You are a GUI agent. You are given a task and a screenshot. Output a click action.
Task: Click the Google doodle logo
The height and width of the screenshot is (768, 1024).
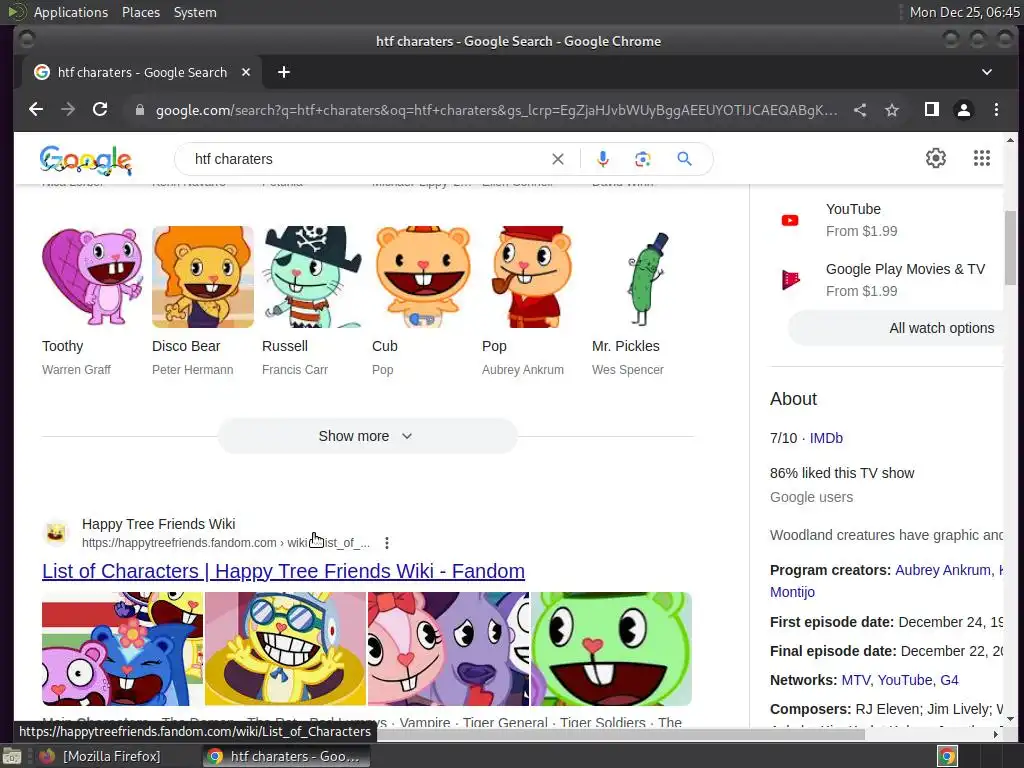86,160
